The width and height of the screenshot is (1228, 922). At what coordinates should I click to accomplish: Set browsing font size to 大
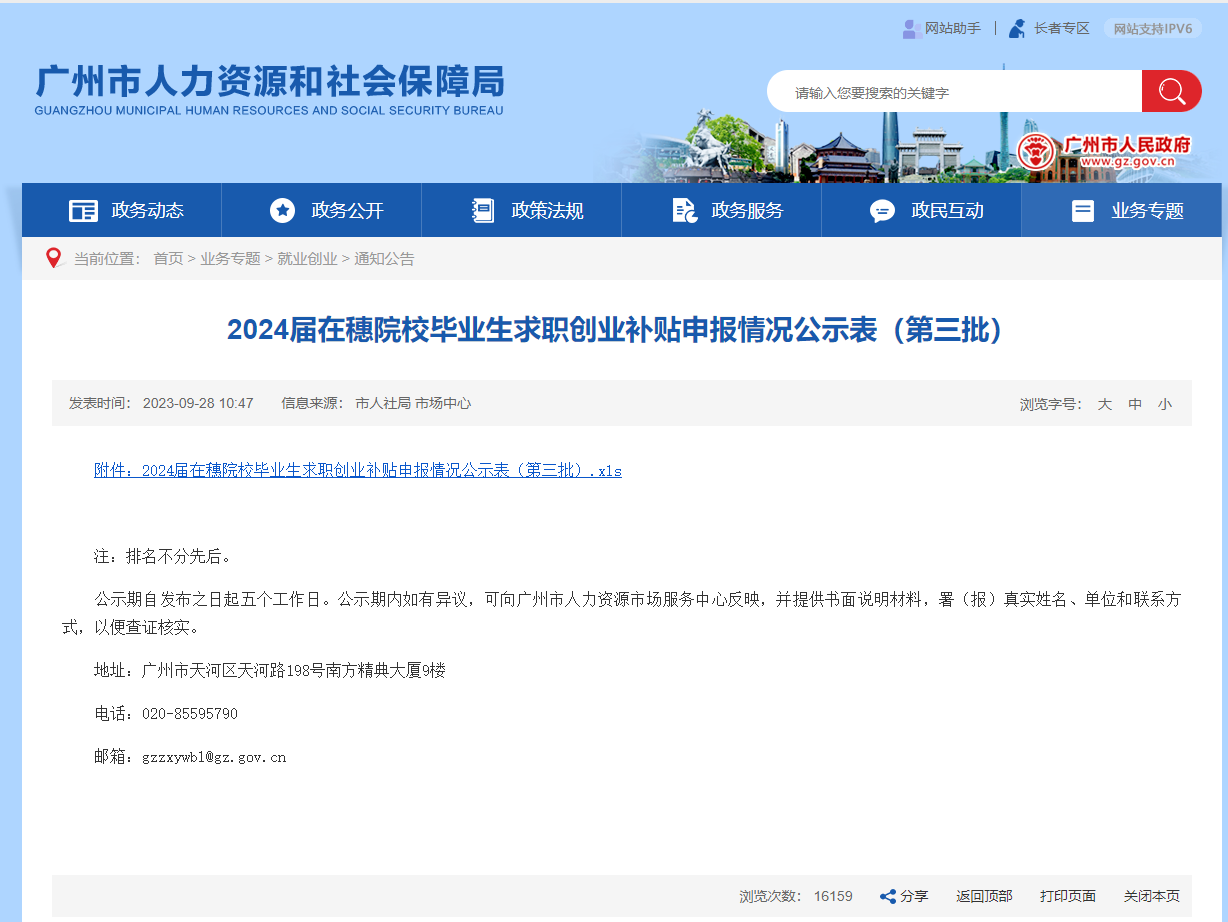(1104, 404)
